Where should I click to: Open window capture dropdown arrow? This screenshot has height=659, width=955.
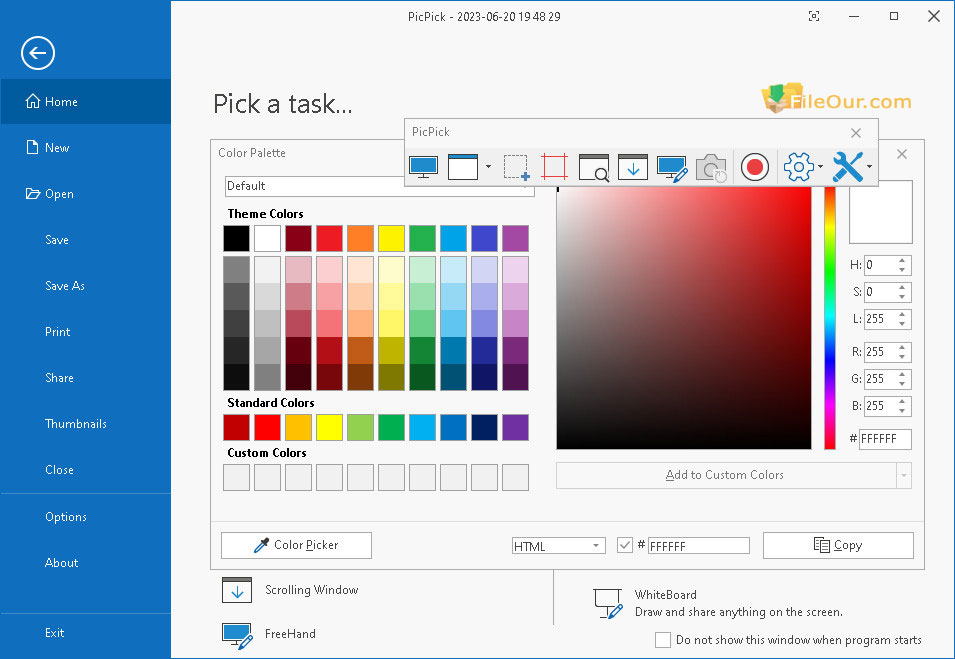(x=488, y=167)
